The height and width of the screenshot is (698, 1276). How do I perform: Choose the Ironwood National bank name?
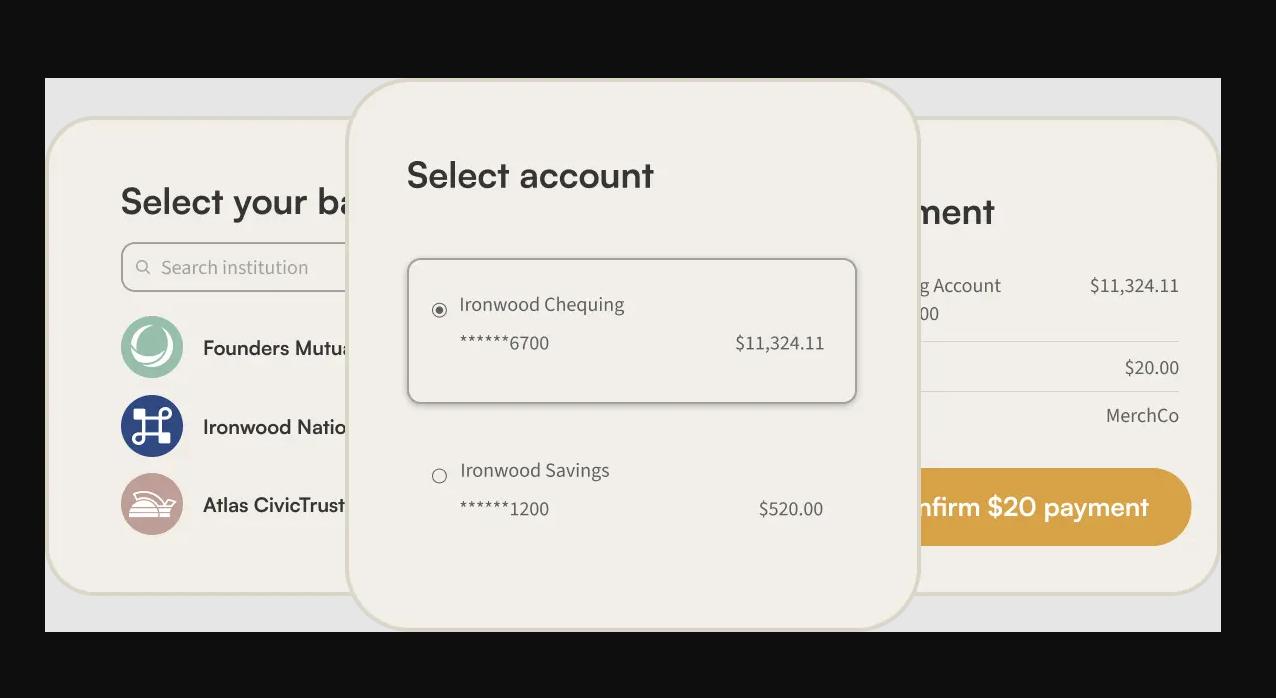(274, 427)
